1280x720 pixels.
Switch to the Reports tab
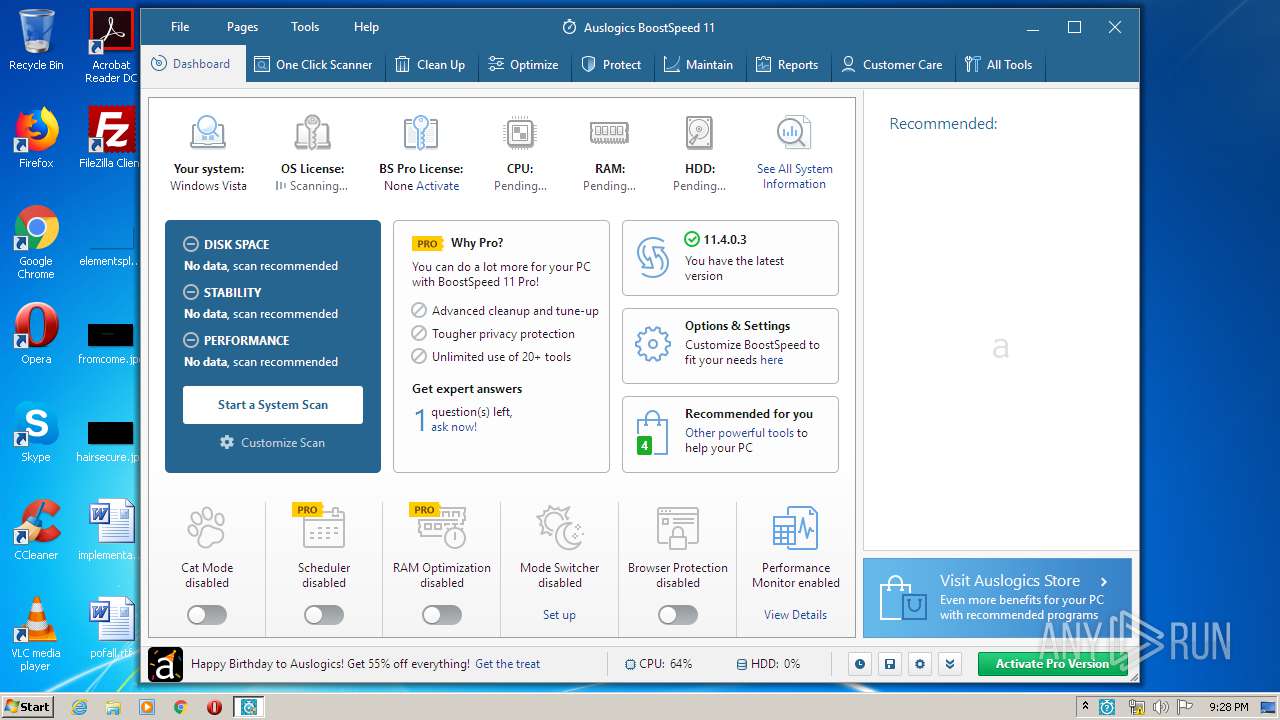tap(787, 64)
